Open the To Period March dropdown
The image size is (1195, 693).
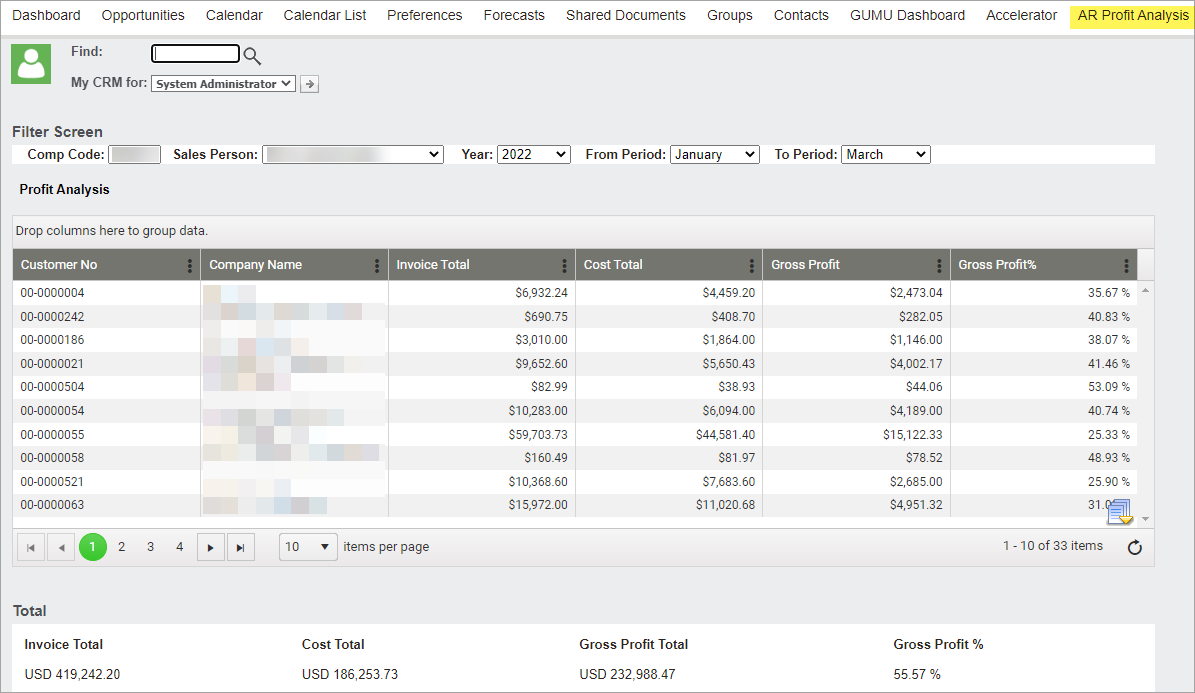[886, 155]
